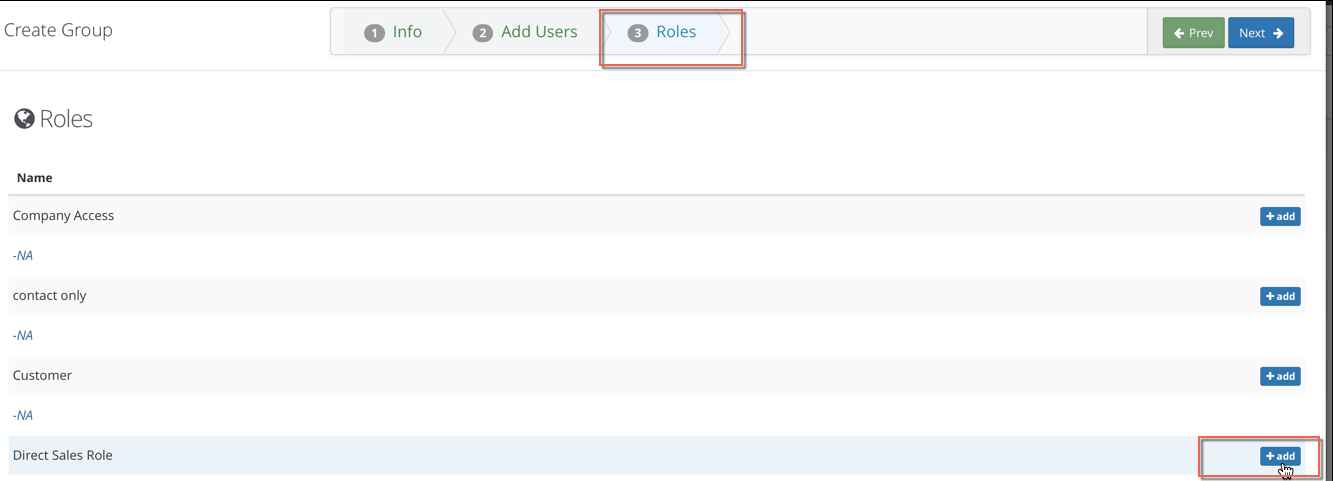Image resolution: width=1333 pixels, height=481 pixels.
Task: Open the Info wizard step
Action: pyautogui.click(x=393, y=32)
